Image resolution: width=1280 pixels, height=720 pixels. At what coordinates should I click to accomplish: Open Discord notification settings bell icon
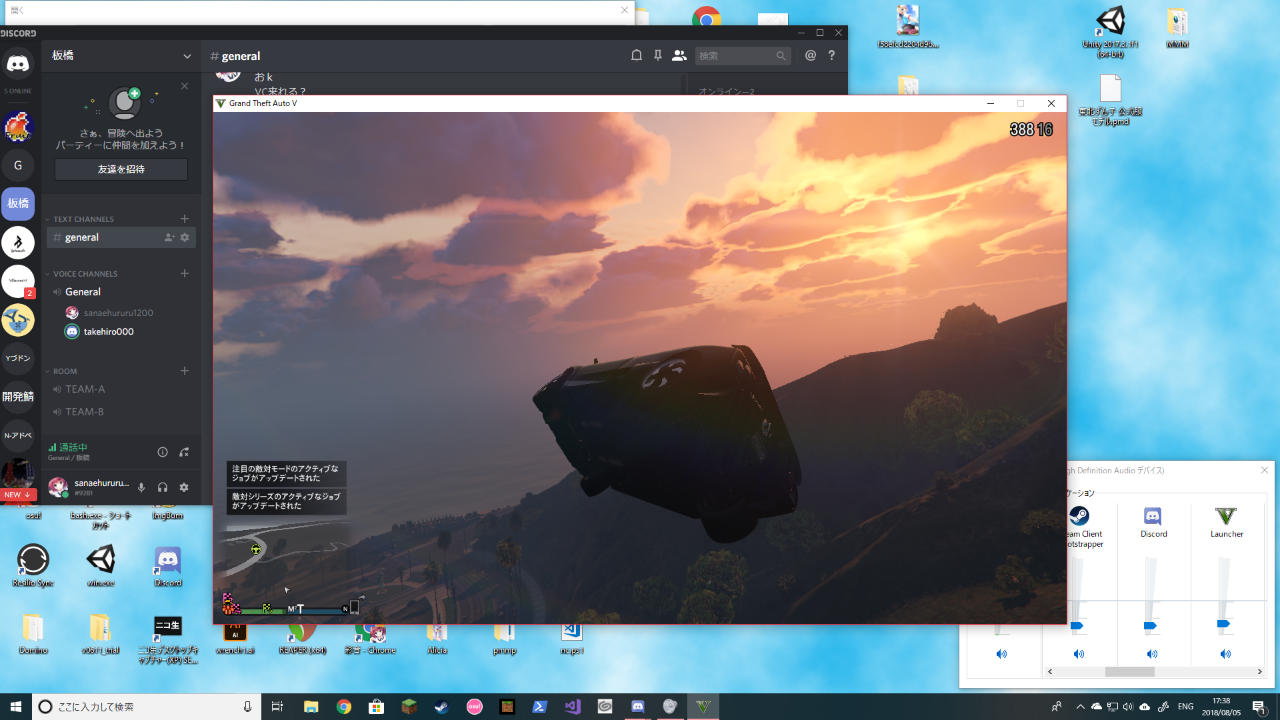coord(636,56)
